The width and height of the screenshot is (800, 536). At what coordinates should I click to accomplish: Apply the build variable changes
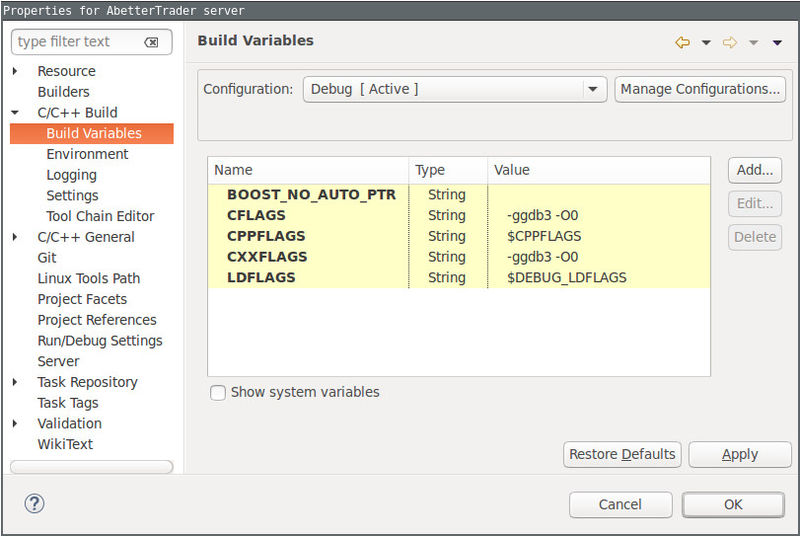pyautogui.click(x=740, y=454)
